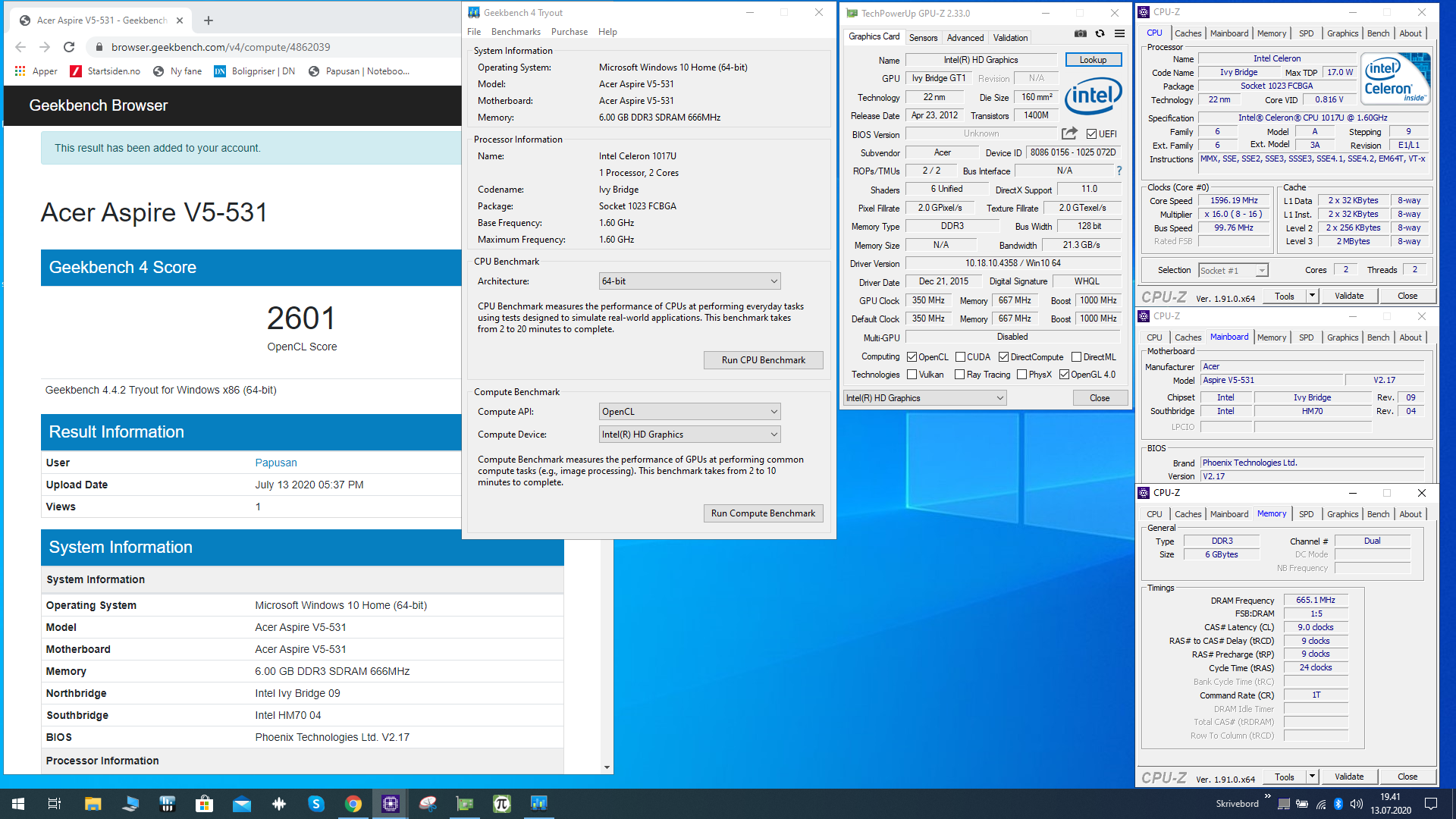This screenshot has height=819, width=1456.
Task: Reload the Geekbench page in Chrome
Action: point(69,47)
